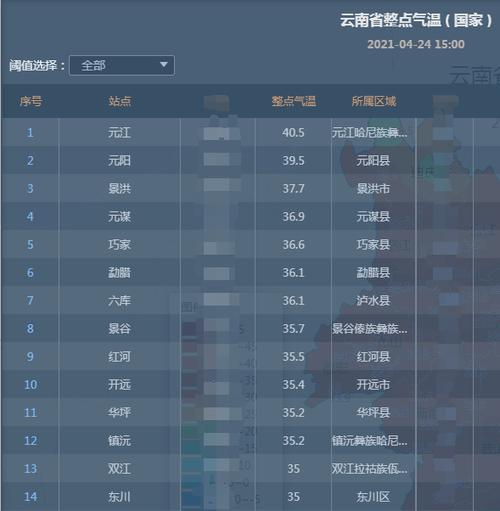Viewport: 500px width, 511px height.
Task: Click region cell 元谋县
Action: [373, 217]
